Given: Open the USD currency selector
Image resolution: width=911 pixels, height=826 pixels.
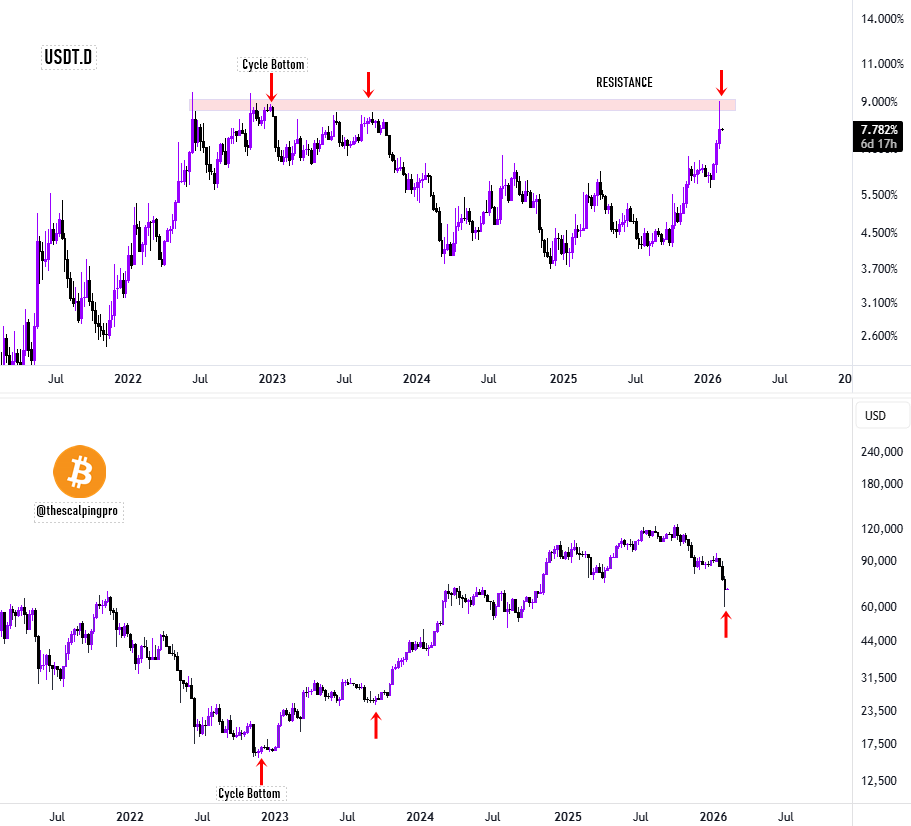Looking at the screenshot, I should pos(875,415).
